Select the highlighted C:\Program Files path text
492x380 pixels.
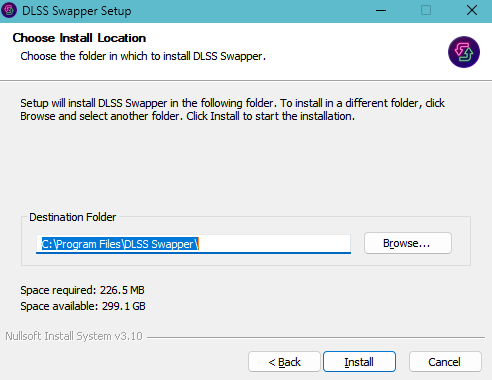(120, 244)
